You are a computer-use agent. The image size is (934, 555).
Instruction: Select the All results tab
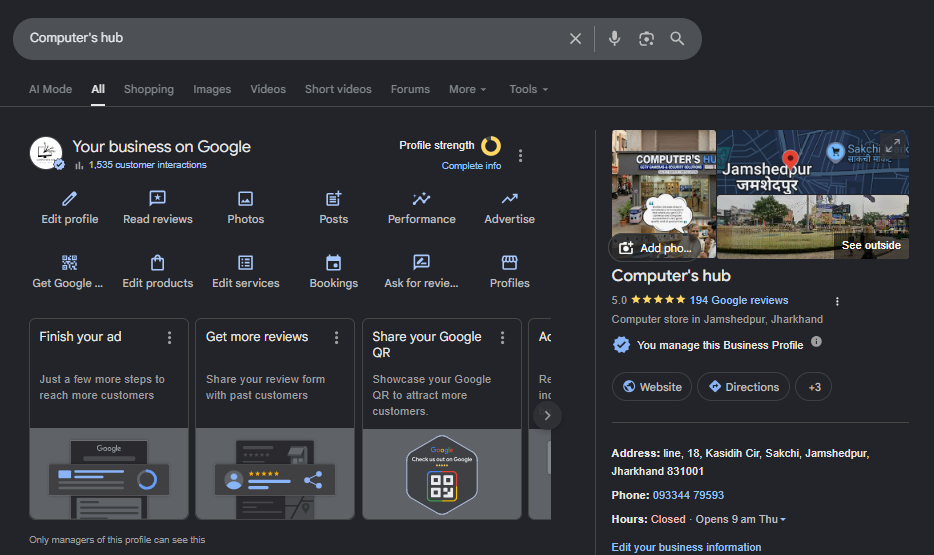click(x=98, y=89)
